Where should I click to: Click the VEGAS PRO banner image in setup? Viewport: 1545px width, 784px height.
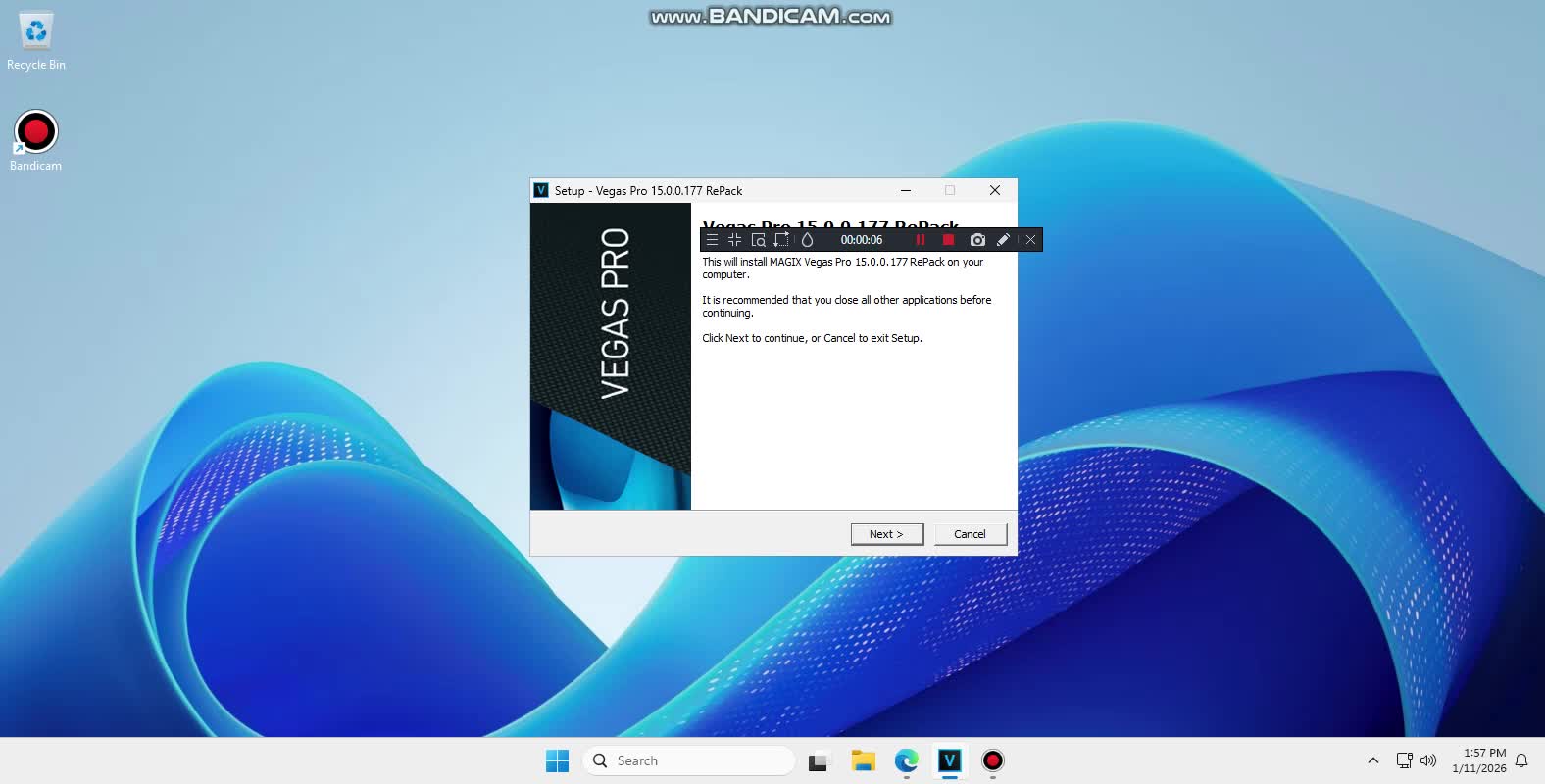pos(611,356)
